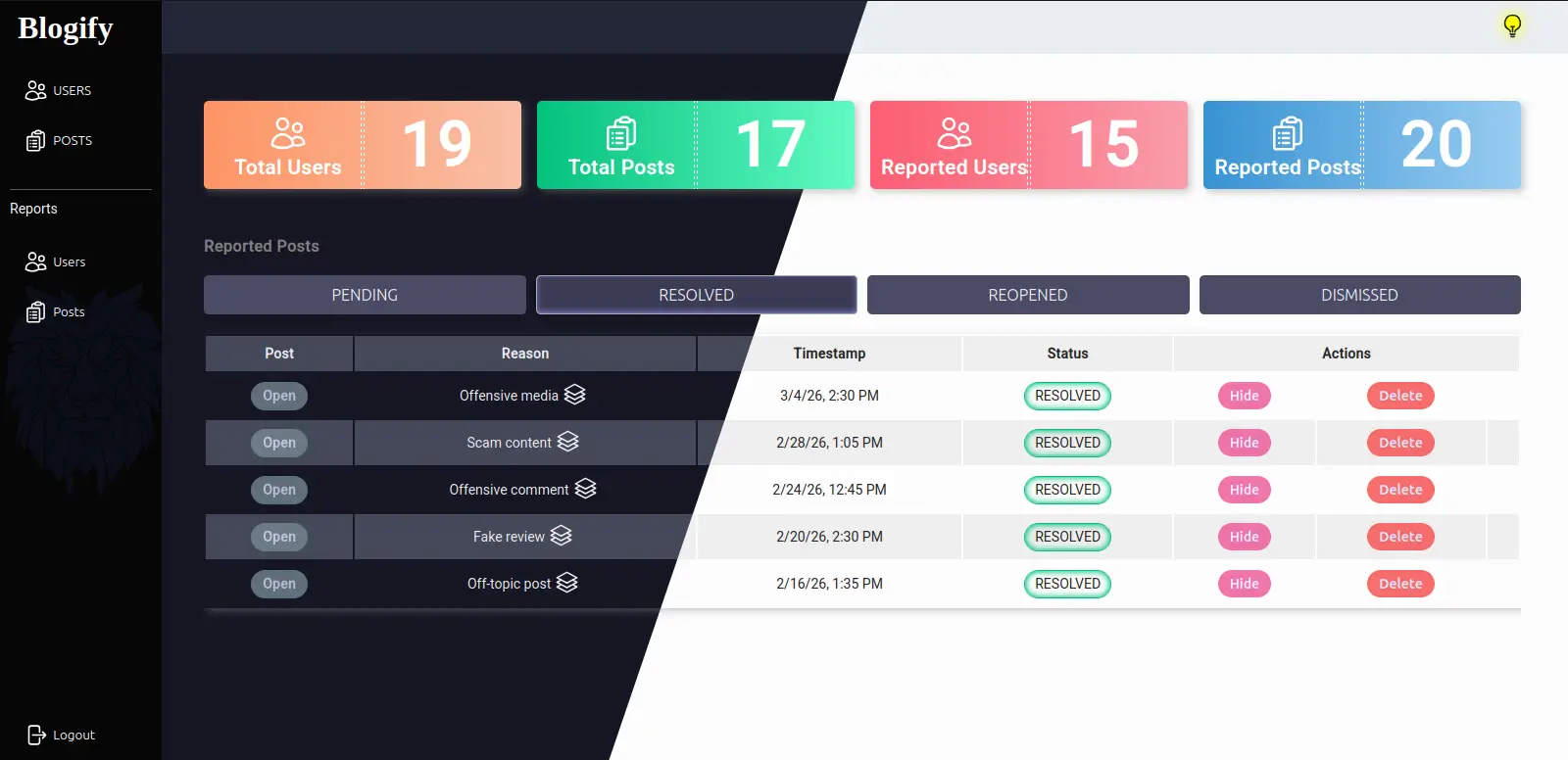Image resolution: width=1568 pixels, height=760 pixels.
Task: Click the Logout icon
Action: pos(36,735)
